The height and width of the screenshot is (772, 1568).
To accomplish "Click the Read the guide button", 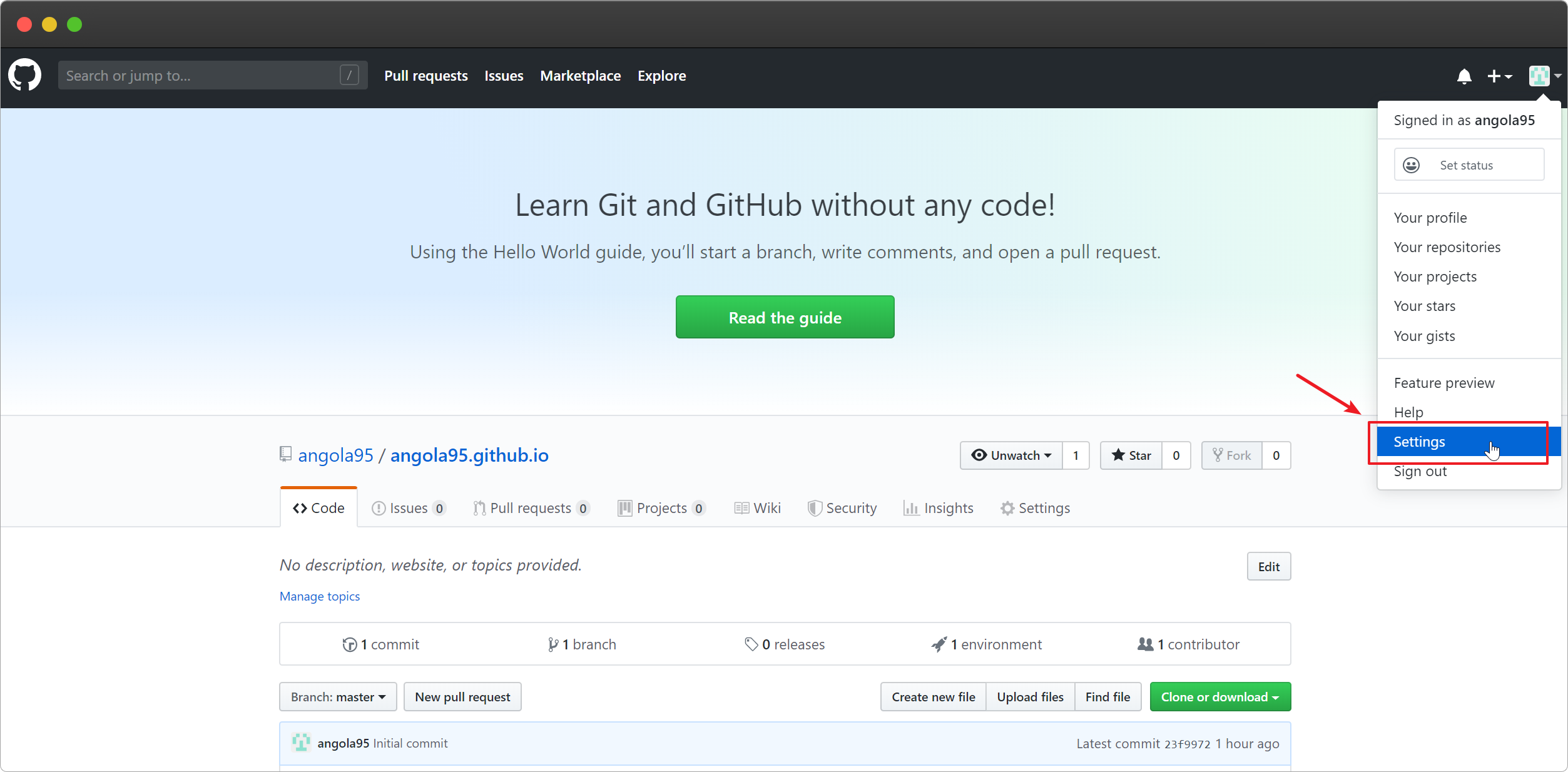I will click(785, 317).
